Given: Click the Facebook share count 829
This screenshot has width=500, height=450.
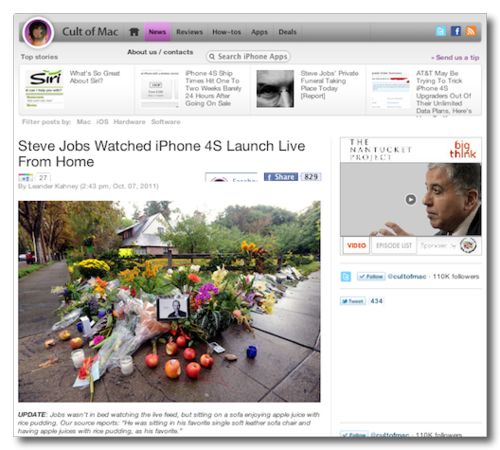Looking at the screenshot, I should (311, 177).
